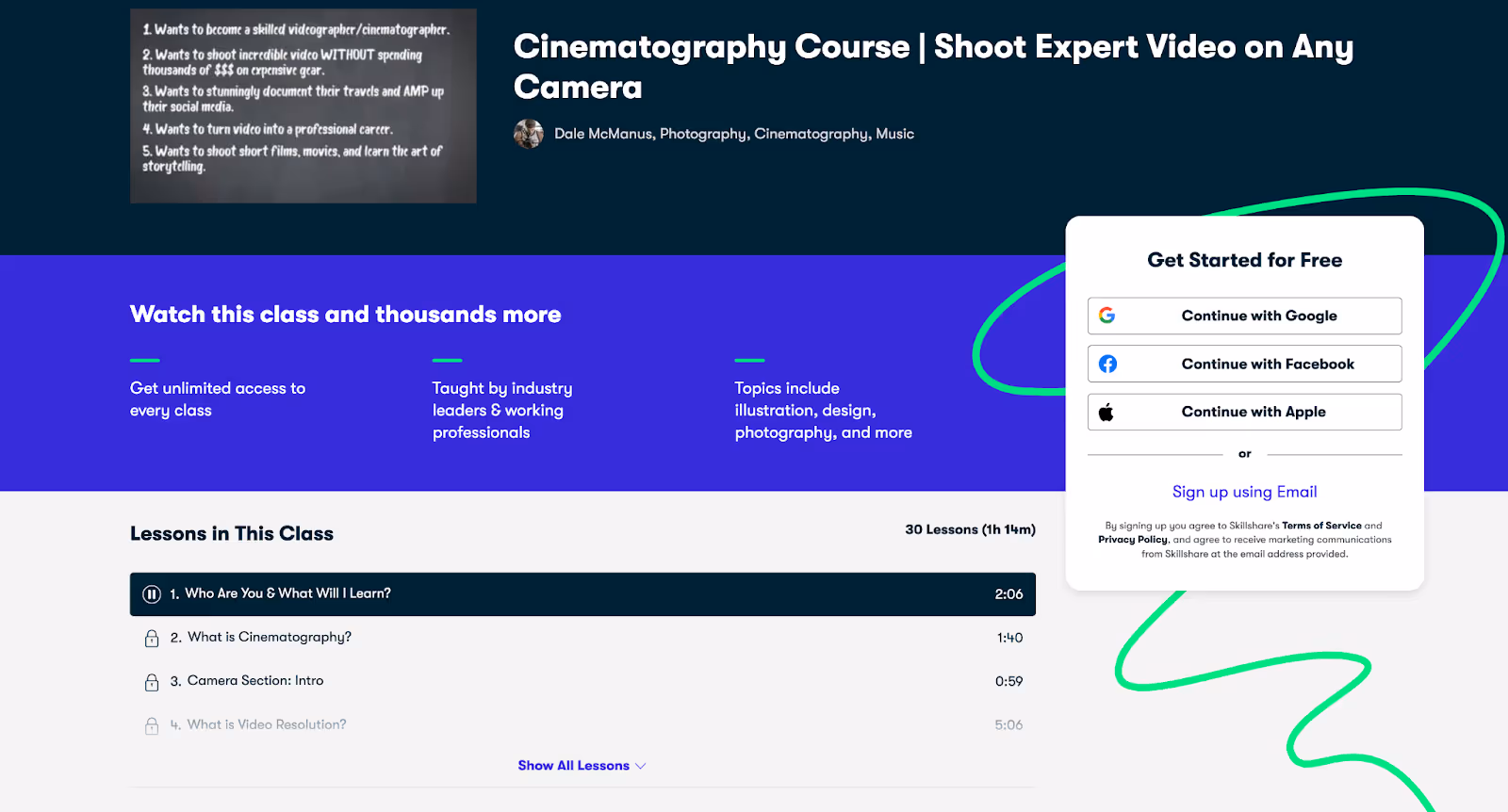Image resolution: width=1508 pixels, height=812 pixels.
Task: Continue with Facebook
Action: (1244, 364)
